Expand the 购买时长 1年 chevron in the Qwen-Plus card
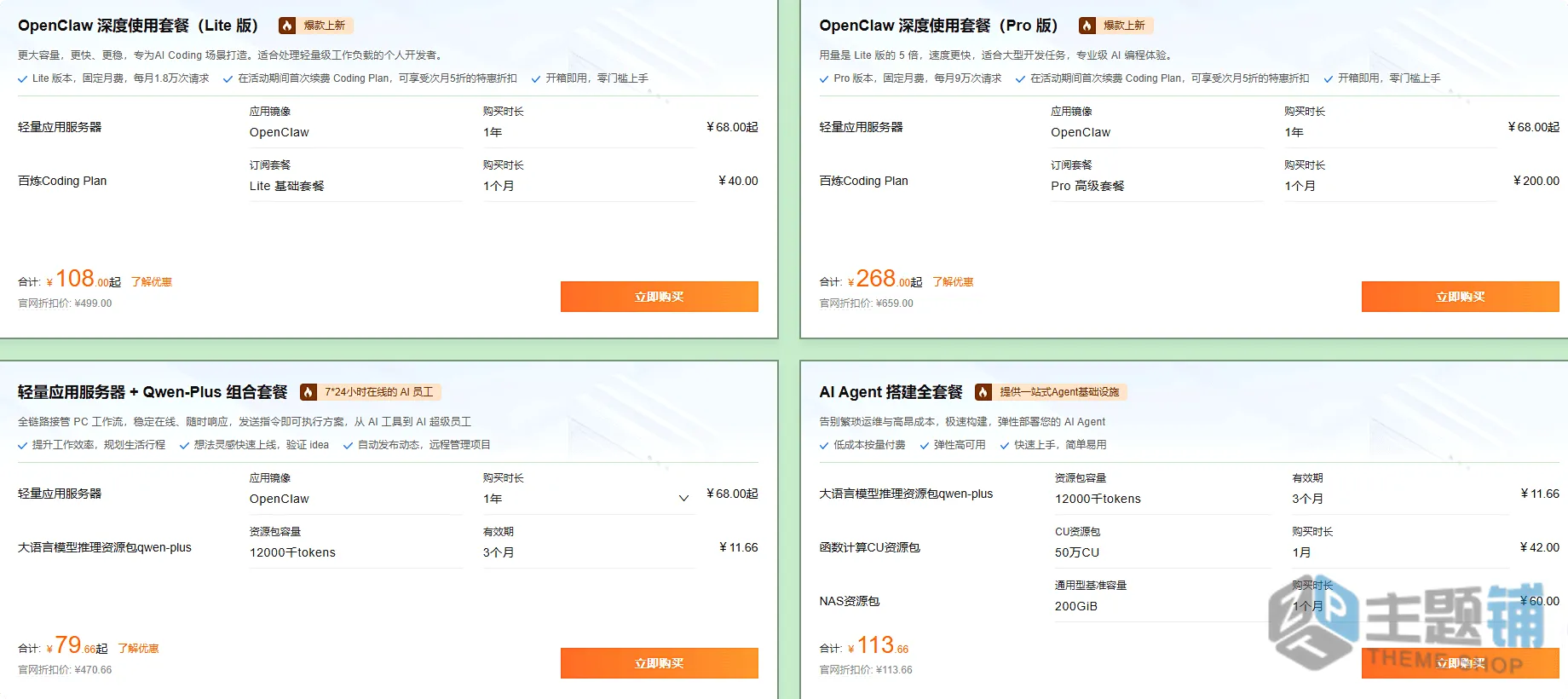The height and width of the screenshot is (699, 1568). pos(683,499)
